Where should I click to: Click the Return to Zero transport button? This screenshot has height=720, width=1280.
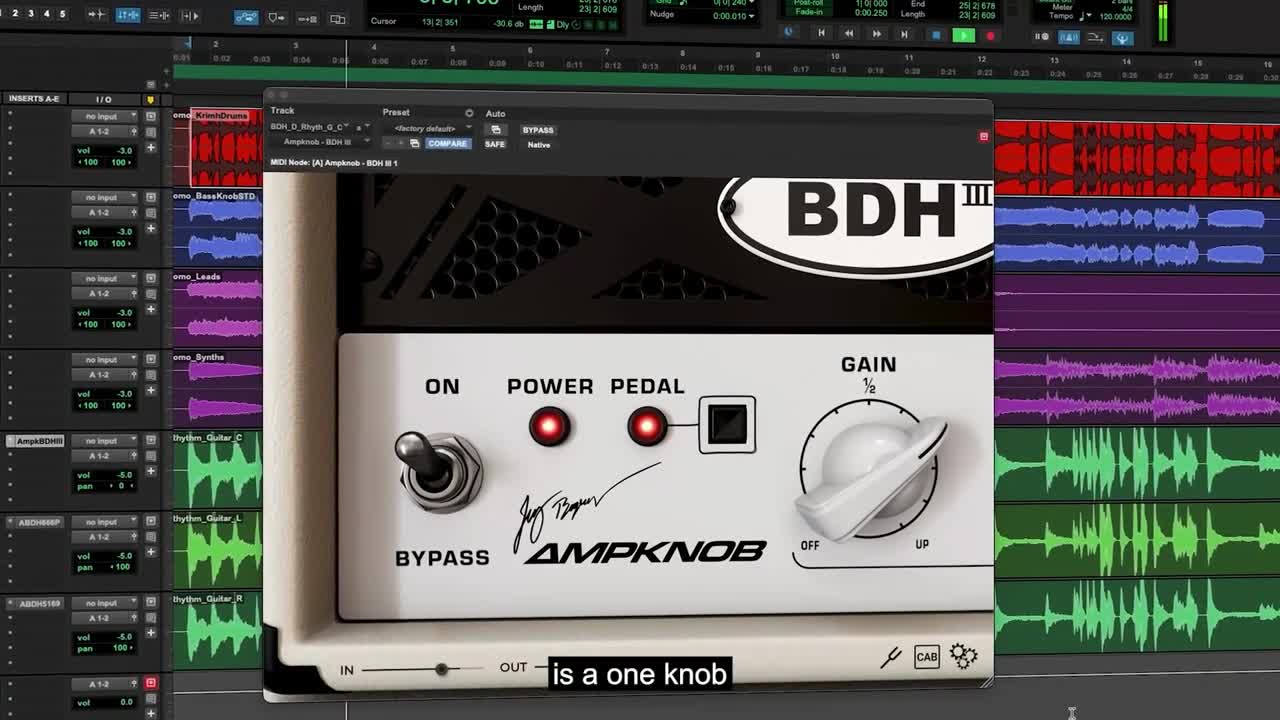click(x=821, y=34)
